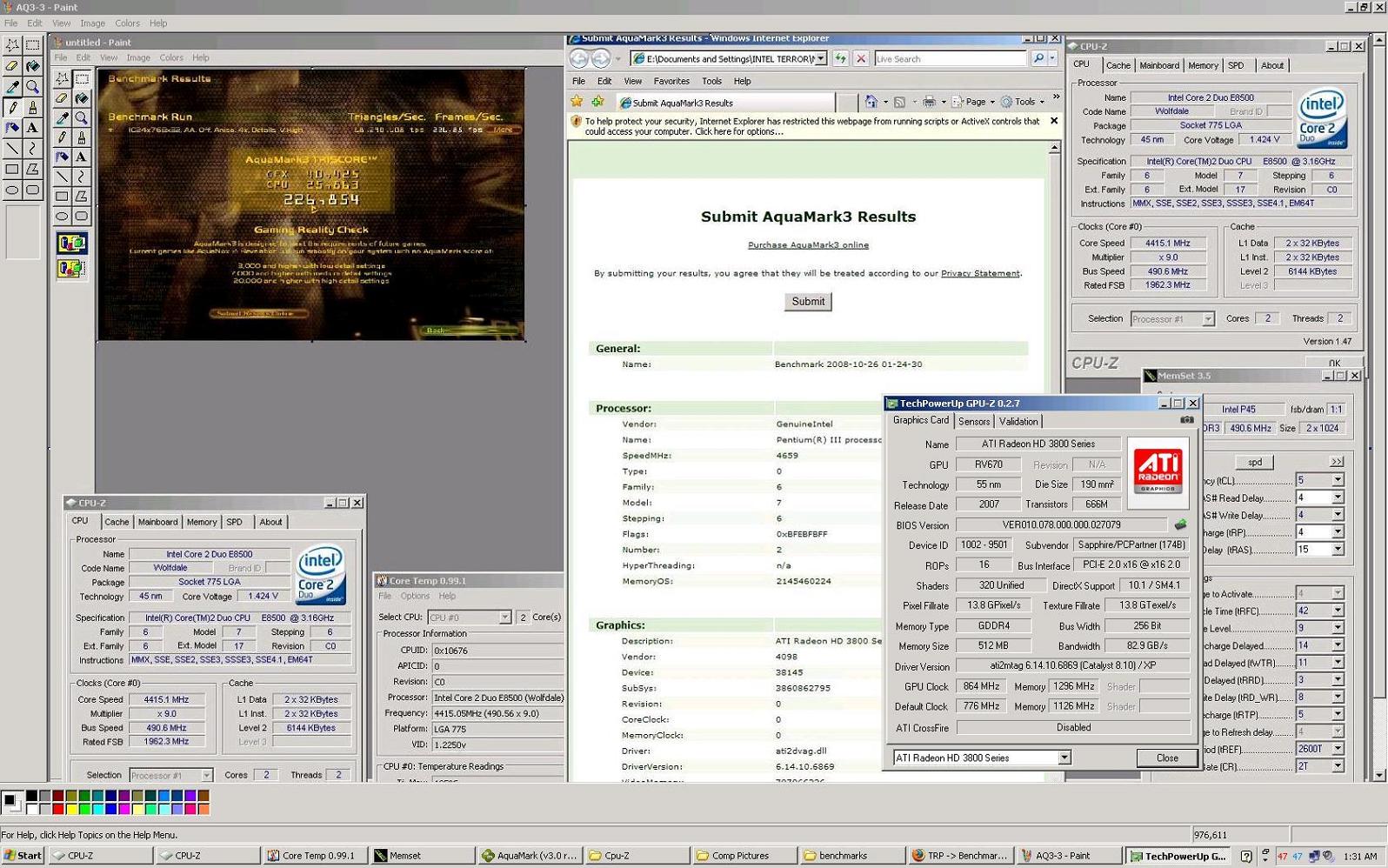Click the Close button in GPU-Z
The height and width of the screenshot is (868, 1388).
click(x=1167, y=758)
